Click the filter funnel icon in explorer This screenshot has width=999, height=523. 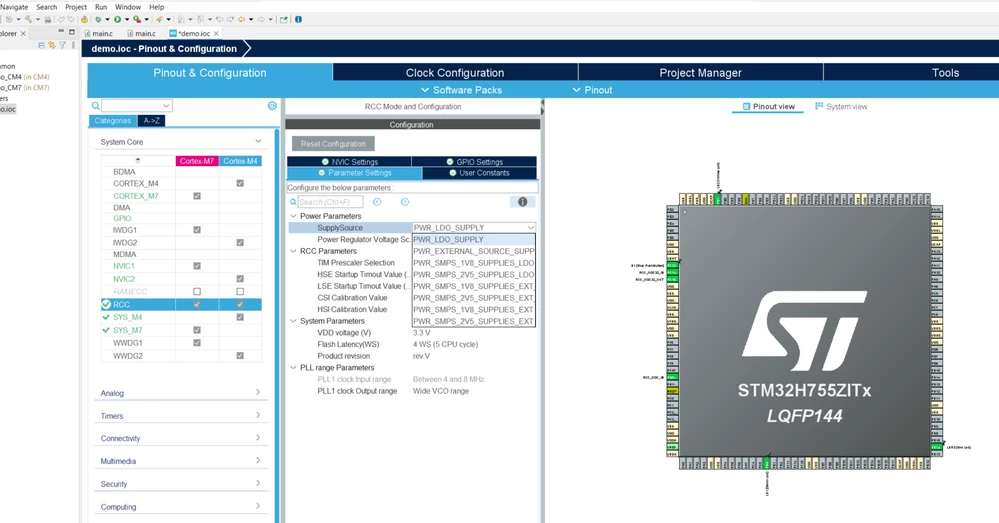point(62,45)
